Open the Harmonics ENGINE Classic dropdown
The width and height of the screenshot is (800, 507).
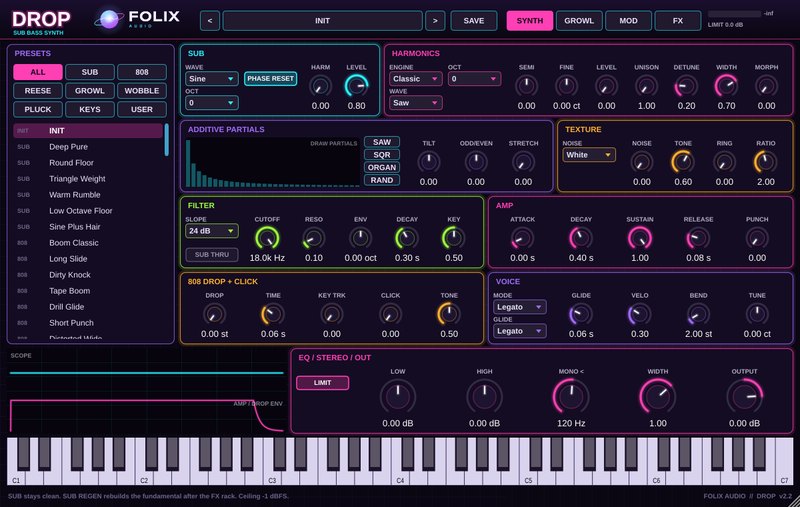point(415,79)
